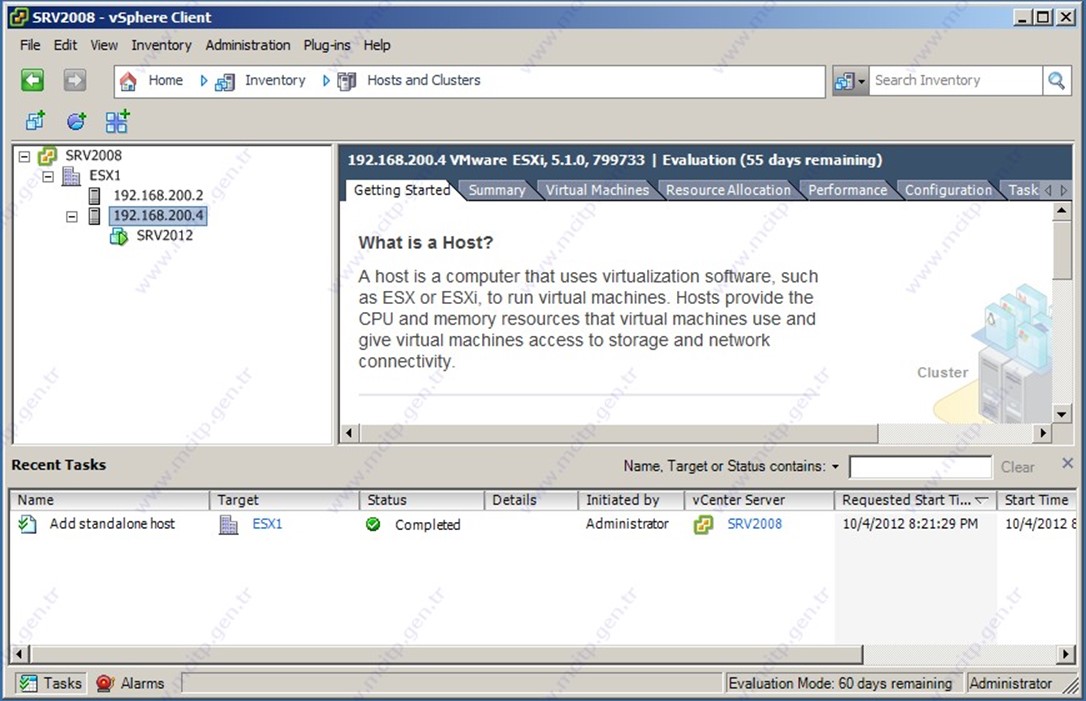The width and height of the screenshot is (1086, 701).
Task: Click the Hosts and Clusters icon
Action: [x=346, y=82]
